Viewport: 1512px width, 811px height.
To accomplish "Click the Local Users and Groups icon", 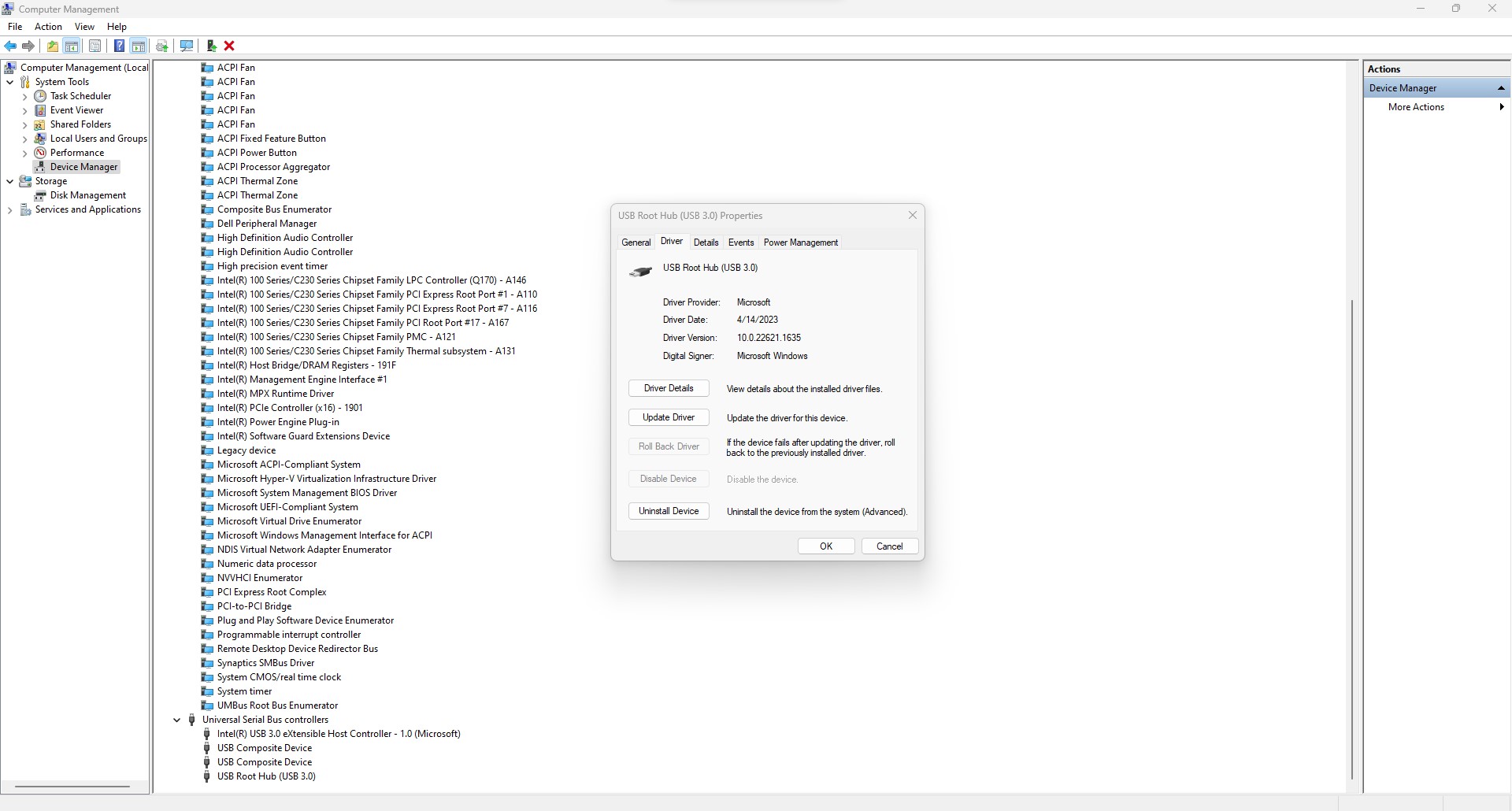I will 40,139.
